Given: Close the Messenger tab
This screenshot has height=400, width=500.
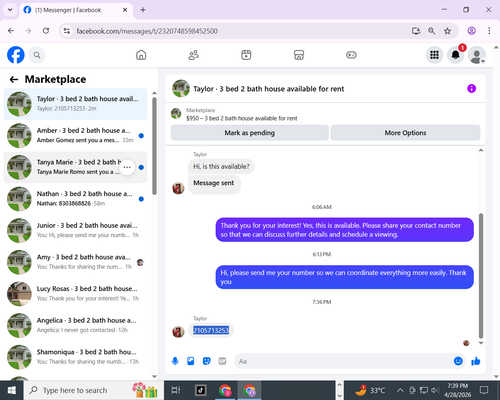Looking at the screenshot, I should point(125,10).
